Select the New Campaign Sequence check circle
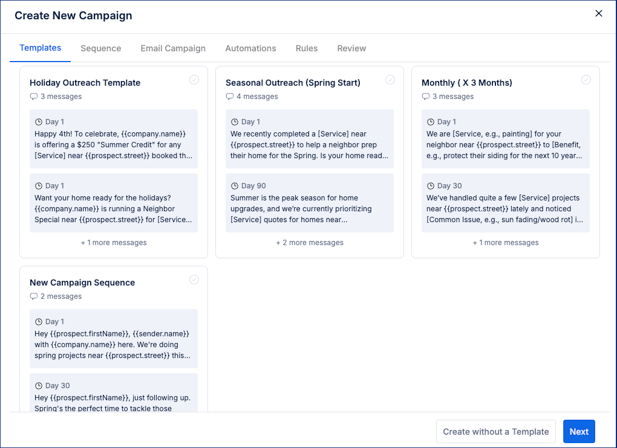 (x=194, y=280)
